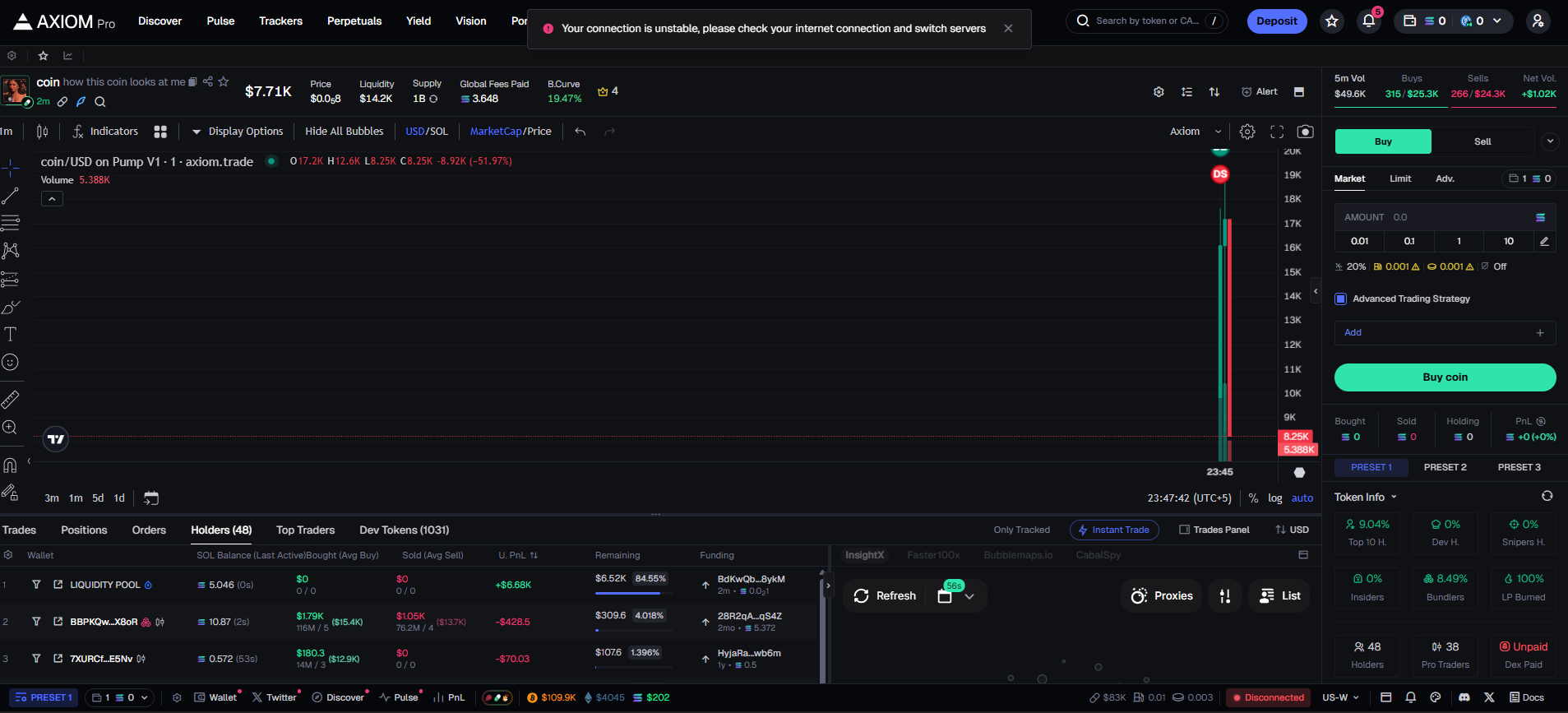The image size is (1568, 713).
Task: Toggle the Trades Panel checkbox
Action: click(1185, 530)
